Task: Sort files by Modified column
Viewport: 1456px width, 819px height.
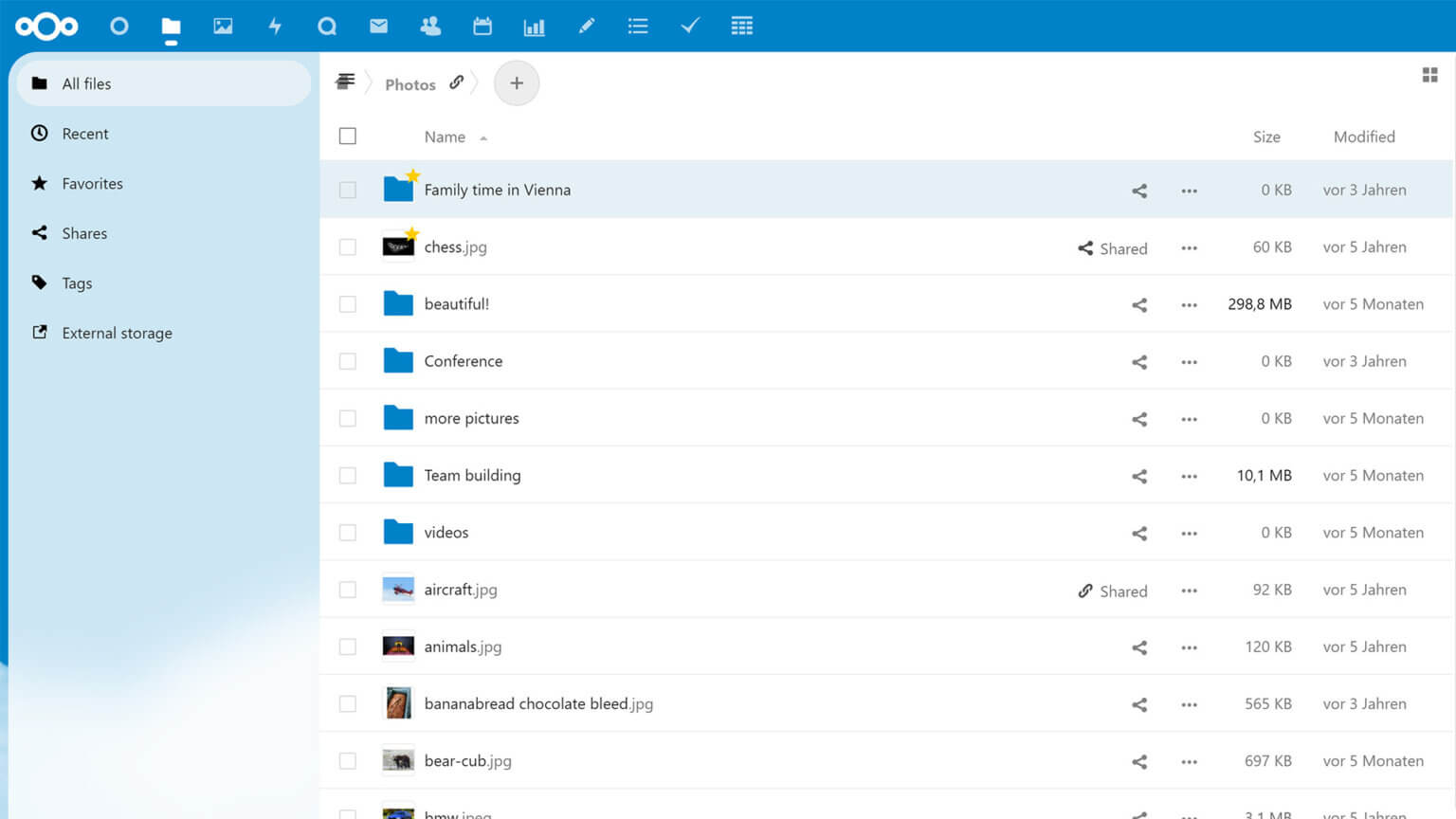Action: 1363,136
